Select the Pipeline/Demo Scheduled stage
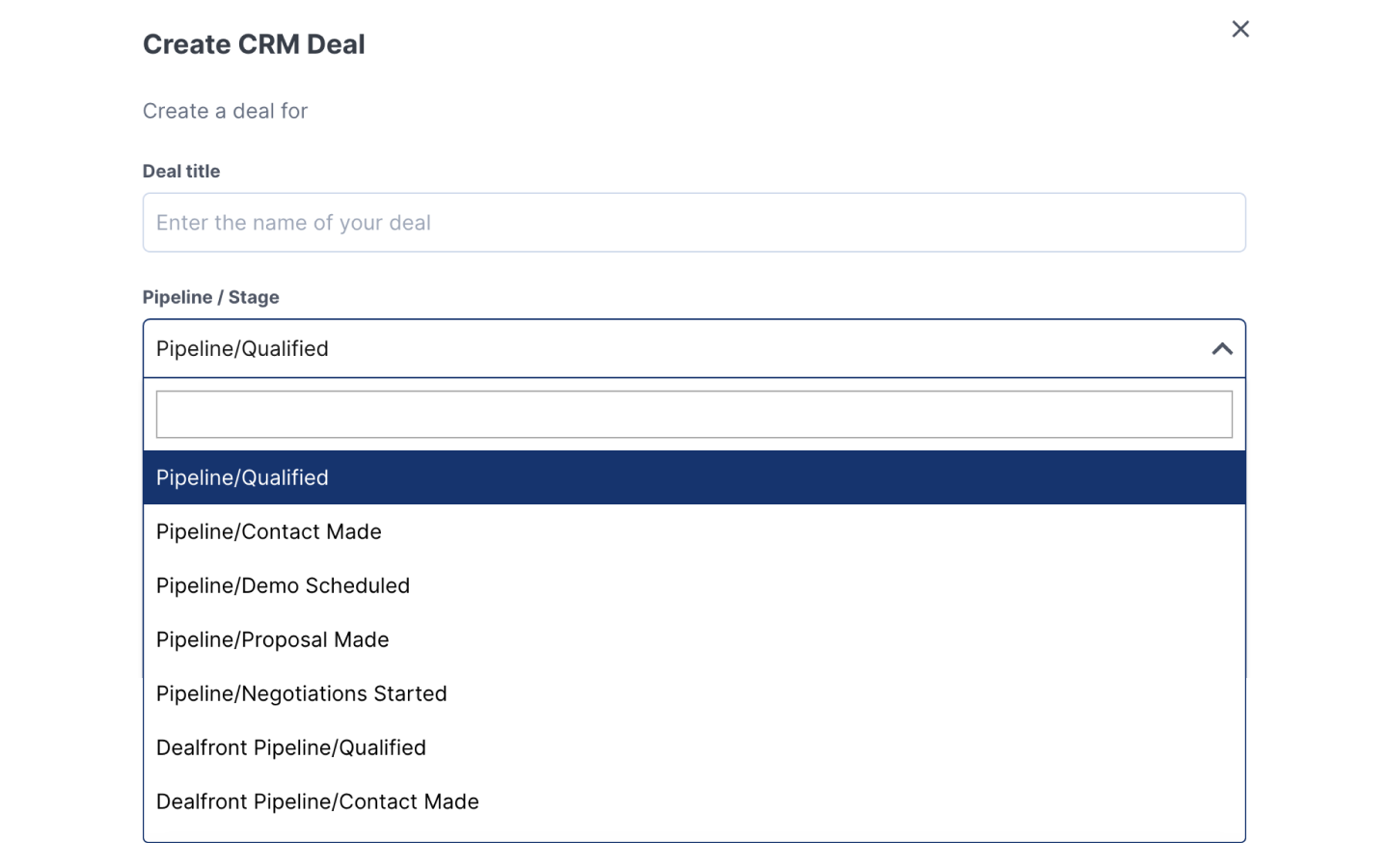Screen dimensions: 1389x868 [284, 585]
